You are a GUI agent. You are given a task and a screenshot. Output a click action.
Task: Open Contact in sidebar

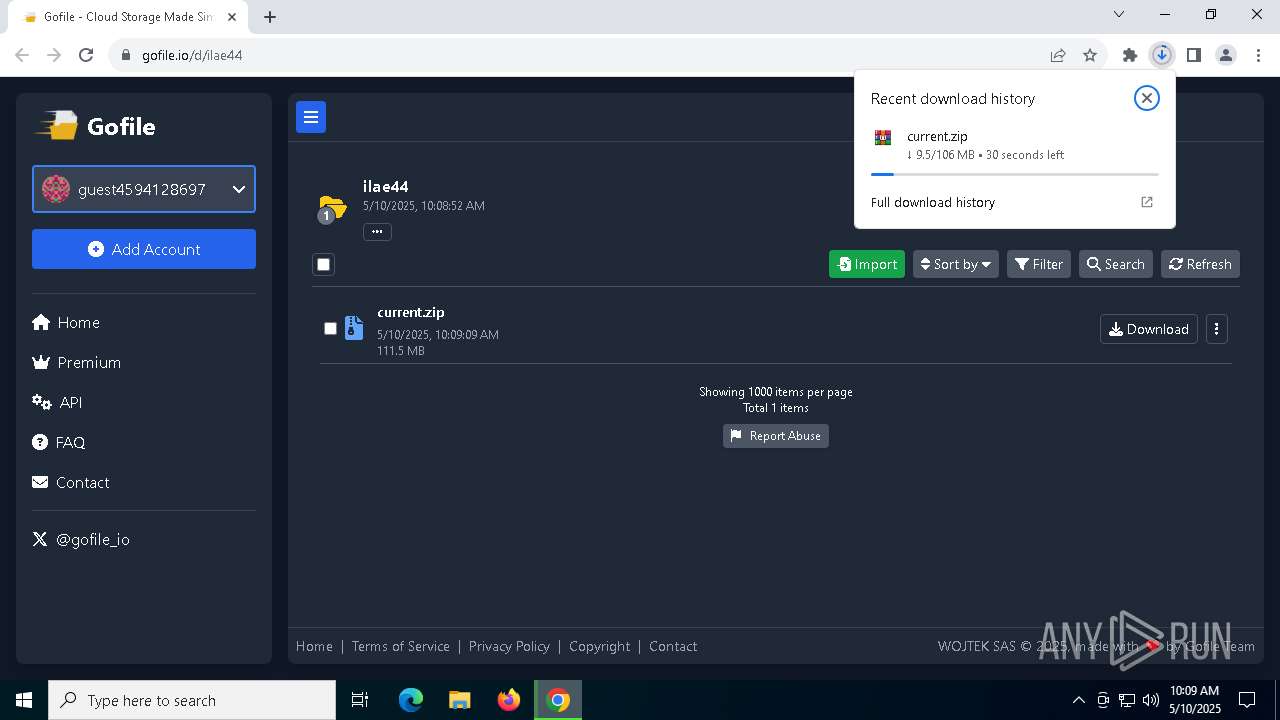point(71,482)
